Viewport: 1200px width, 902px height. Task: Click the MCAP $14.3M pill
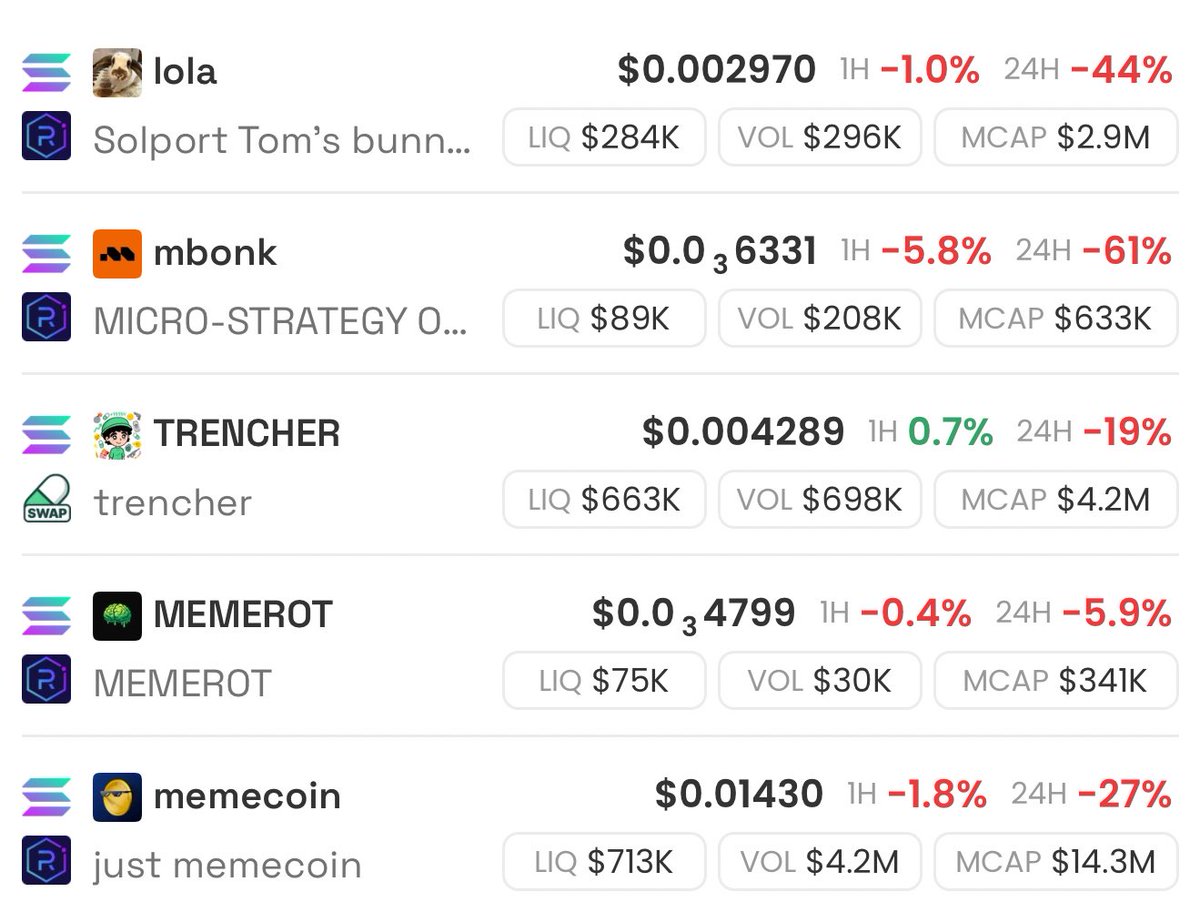click(1056, 861)
